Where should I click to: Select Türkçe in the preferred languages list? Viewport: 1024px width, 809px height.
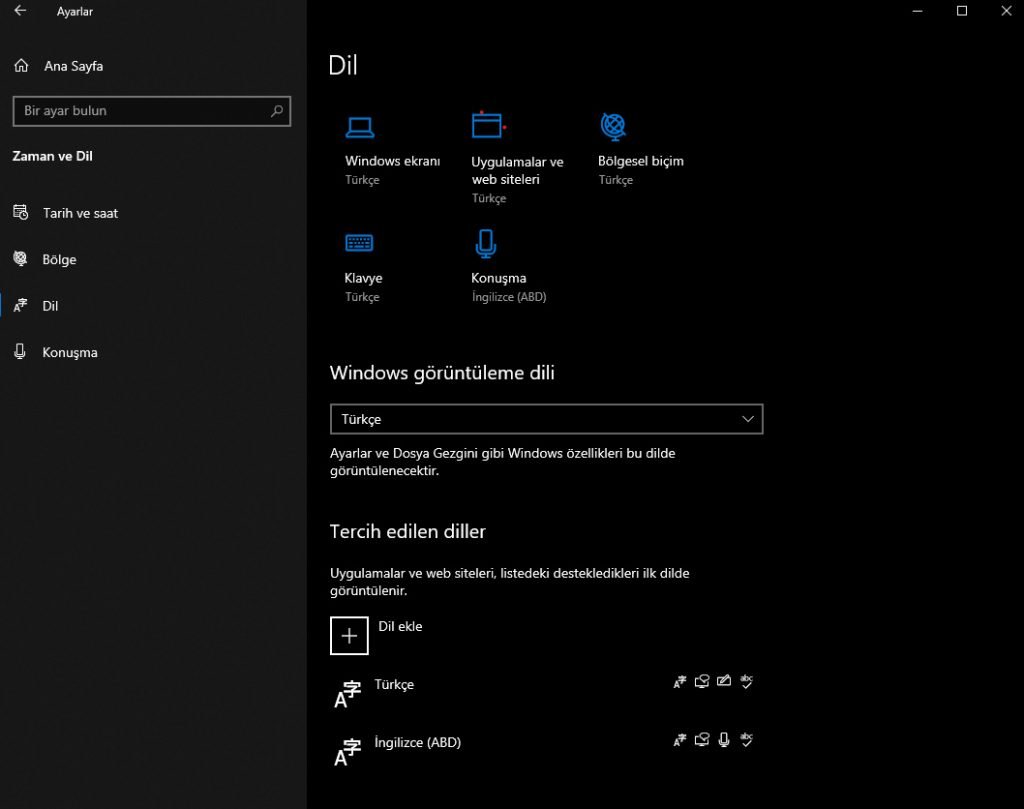pyautogui.click(x=394, y=684)
